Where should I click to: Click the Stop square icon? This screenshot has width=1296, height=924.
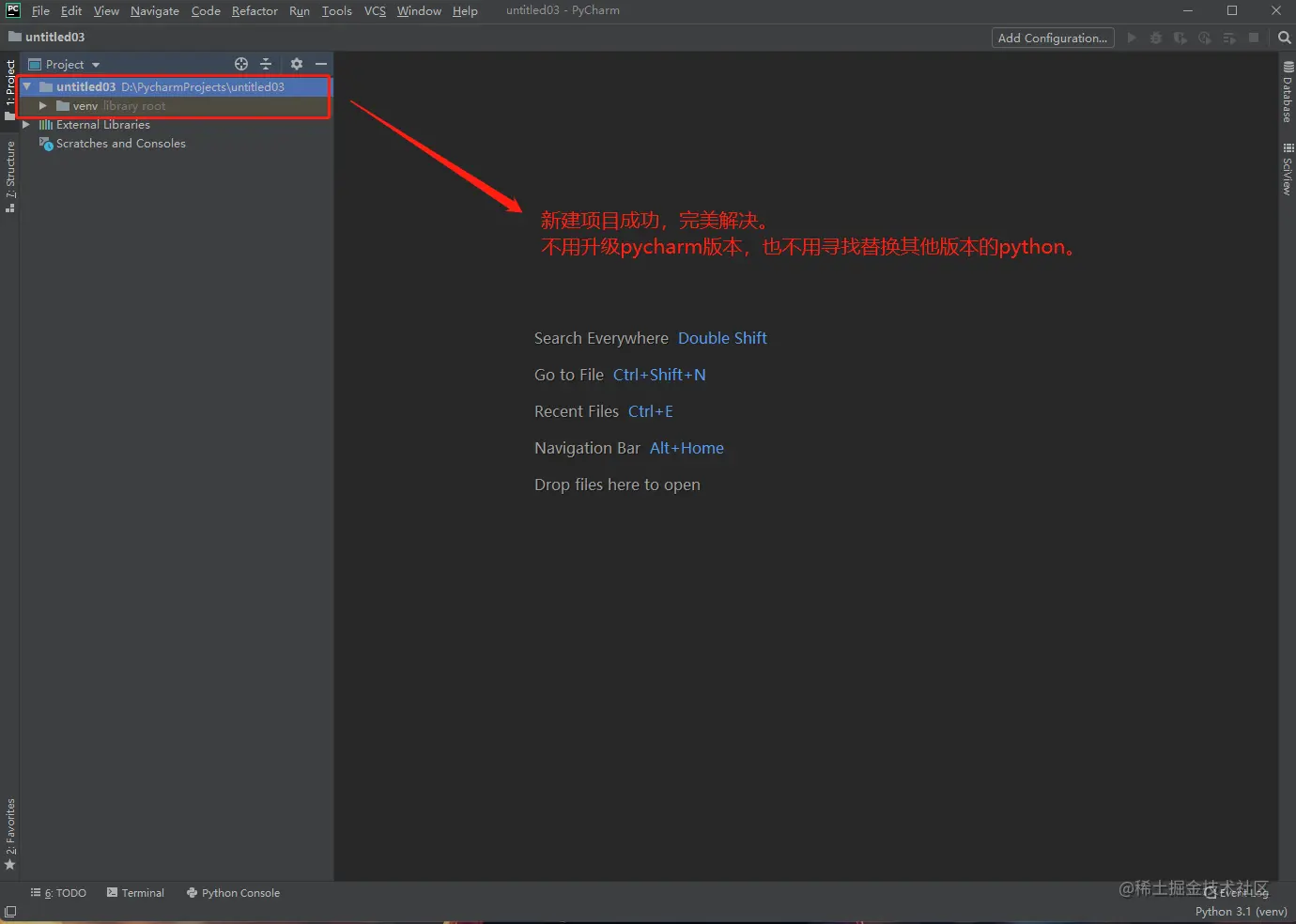(1254, 38)
